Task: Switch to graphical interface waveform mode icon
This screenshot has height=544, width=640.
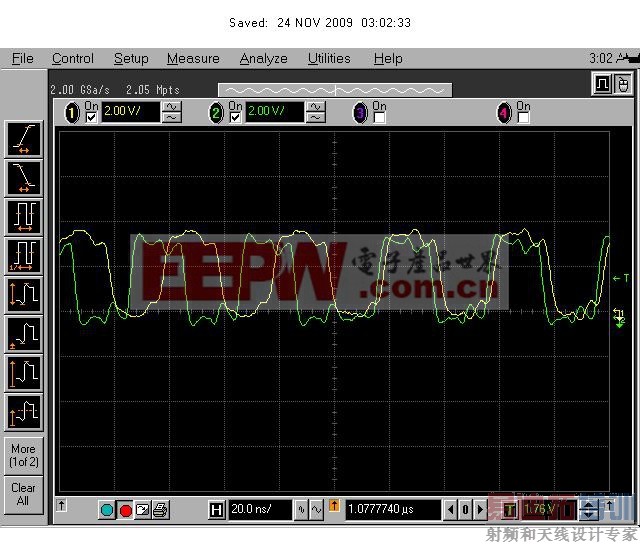Action: [602, 84]
